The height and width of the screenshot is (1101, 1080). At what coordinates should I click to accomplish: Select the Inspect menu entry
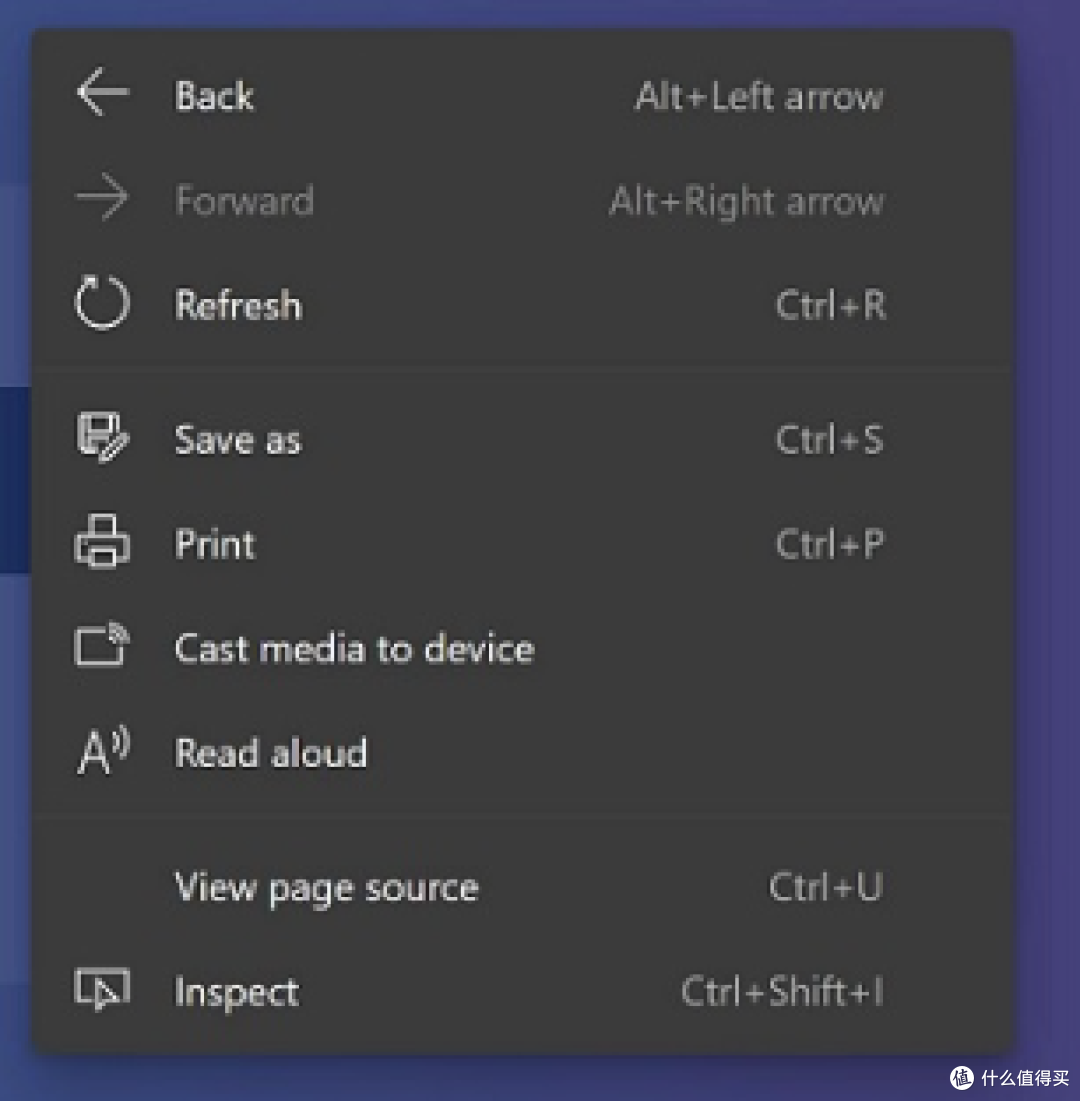click(522, 991)
